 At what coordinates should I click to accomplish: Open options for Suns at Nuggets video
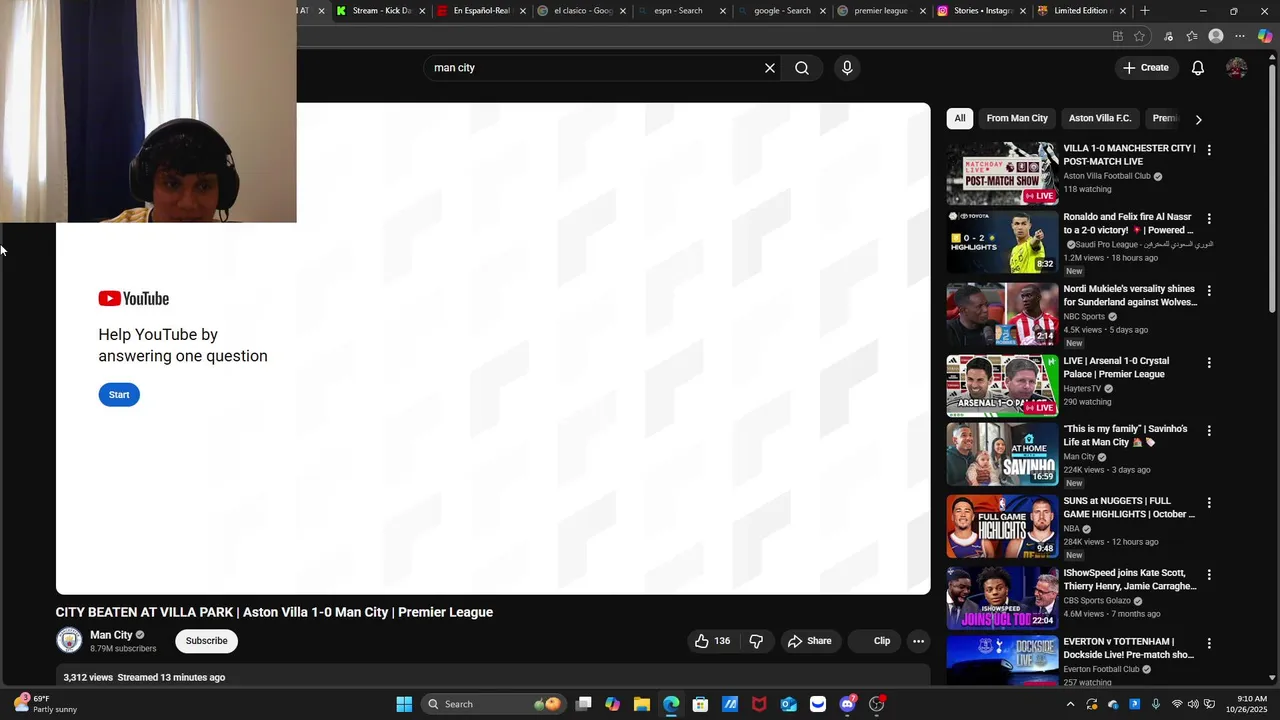coord(1209,503)
